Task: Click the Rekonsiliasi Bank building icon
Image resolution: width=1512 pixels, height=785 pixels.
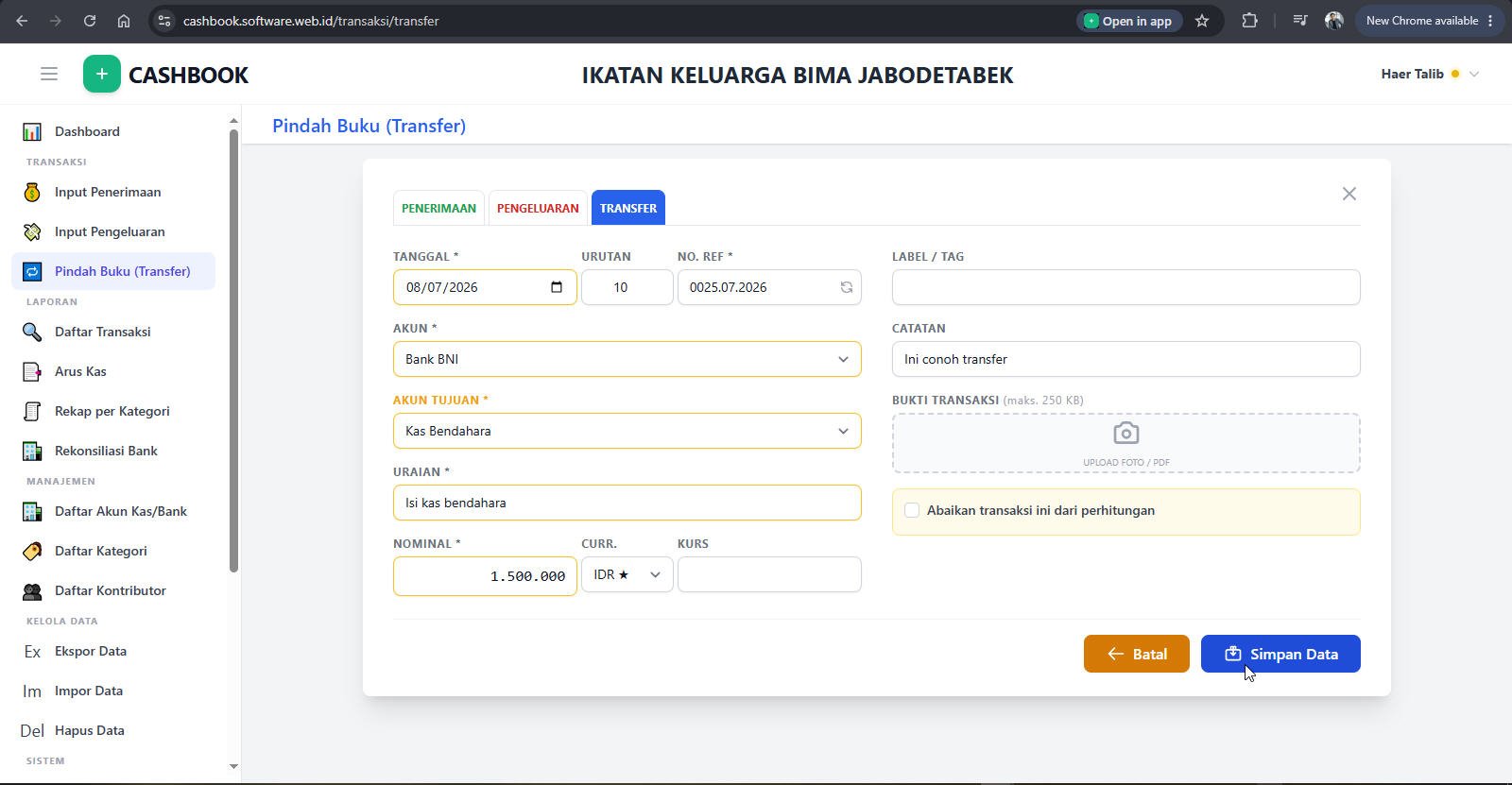Action: (32, 451)
